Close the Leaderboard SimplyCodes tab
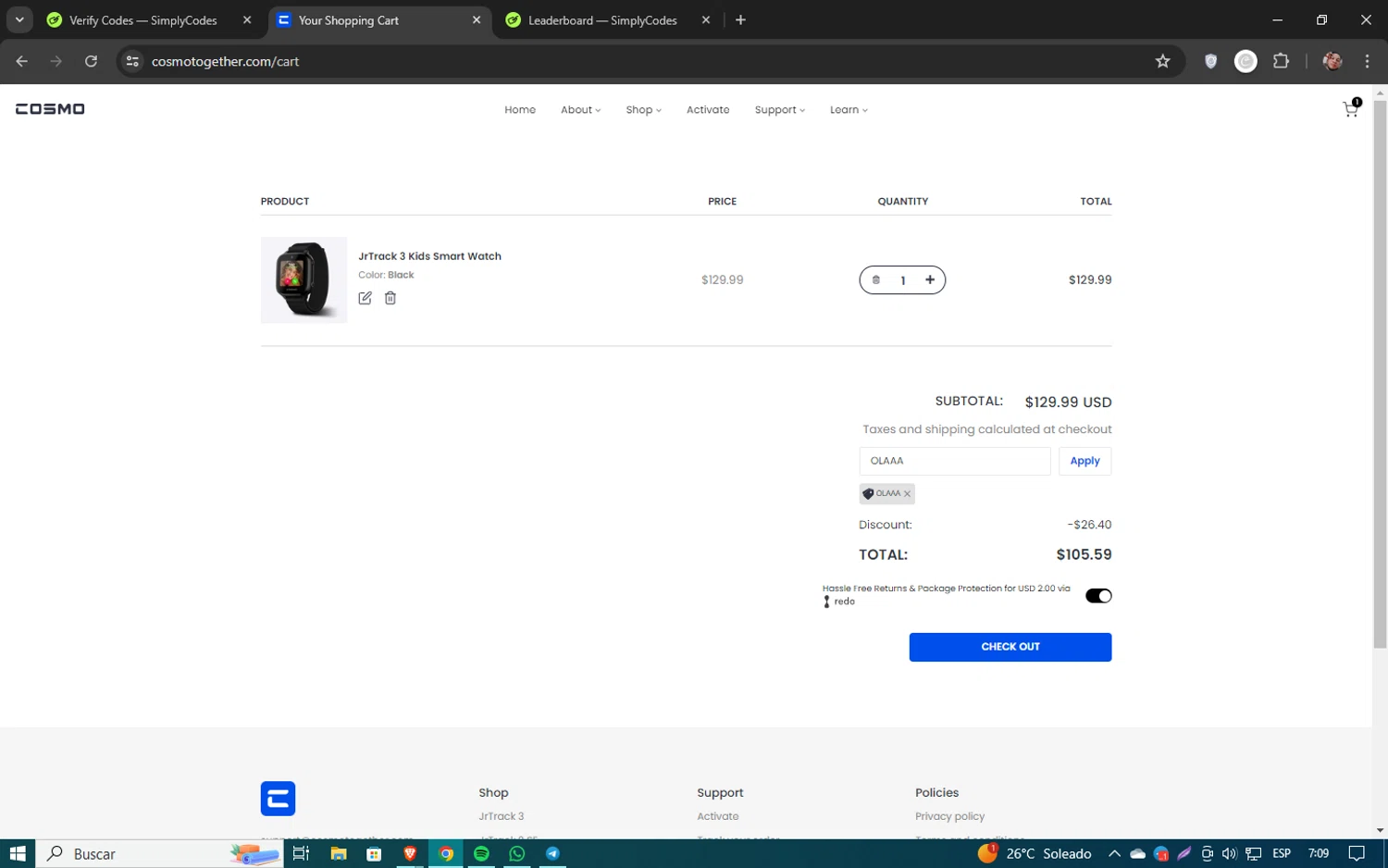1388x868 pixels. coord(706,19)
